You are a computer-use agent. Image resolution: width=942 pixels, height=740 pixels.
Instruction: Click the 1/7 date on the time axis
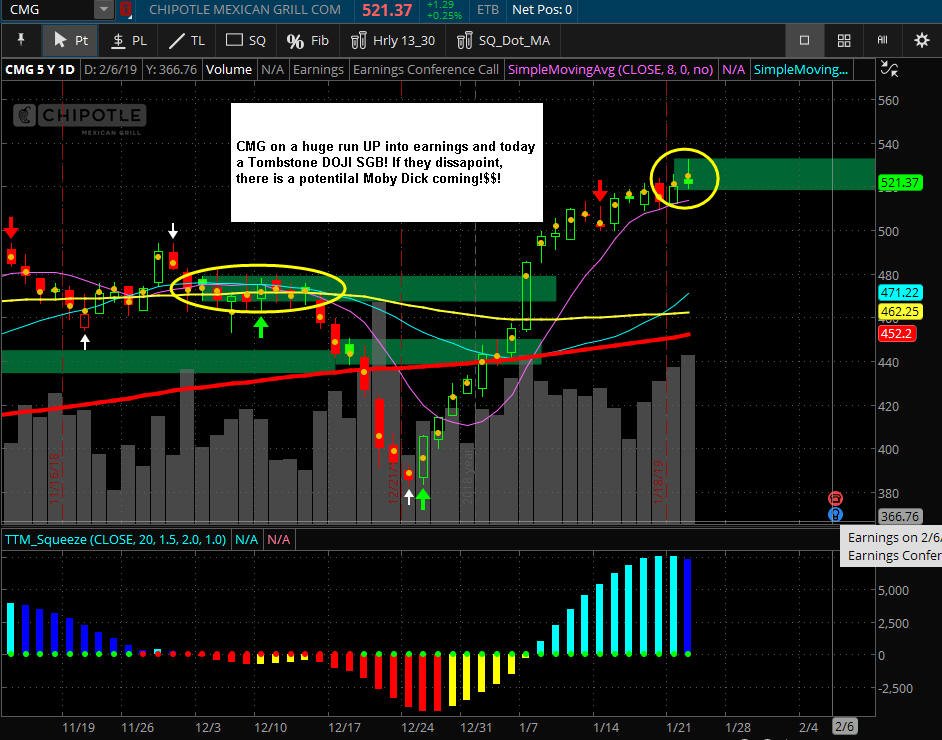coord(528,727)
